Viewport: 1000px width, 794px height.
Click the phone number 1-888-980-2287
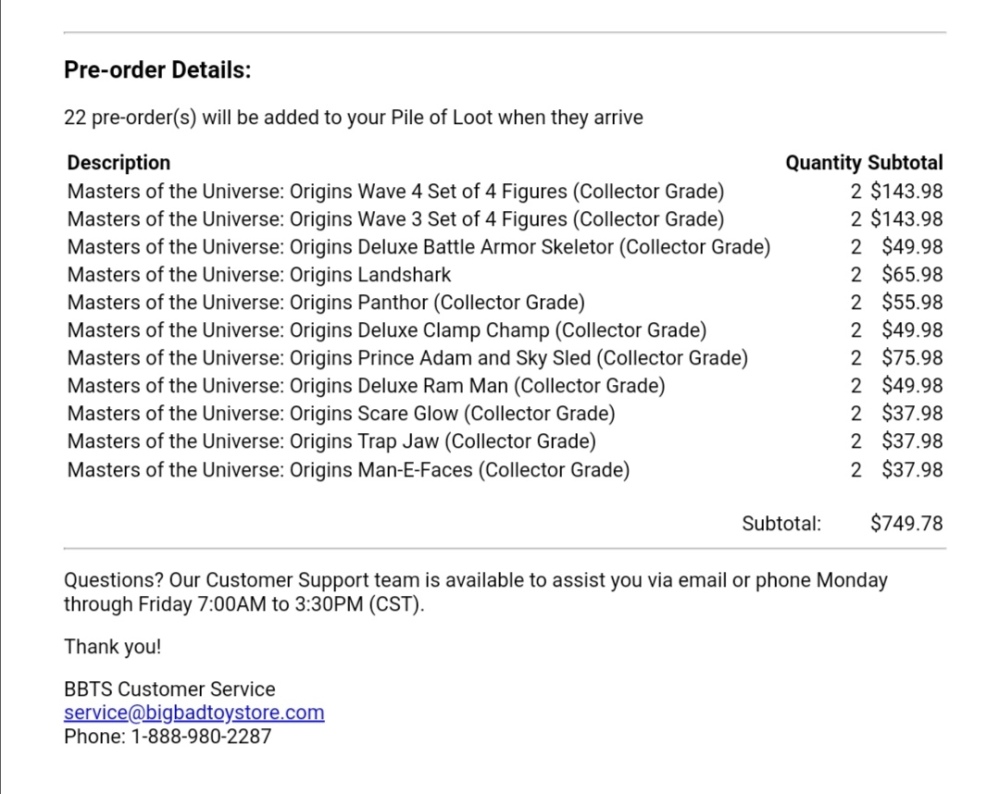201,736
